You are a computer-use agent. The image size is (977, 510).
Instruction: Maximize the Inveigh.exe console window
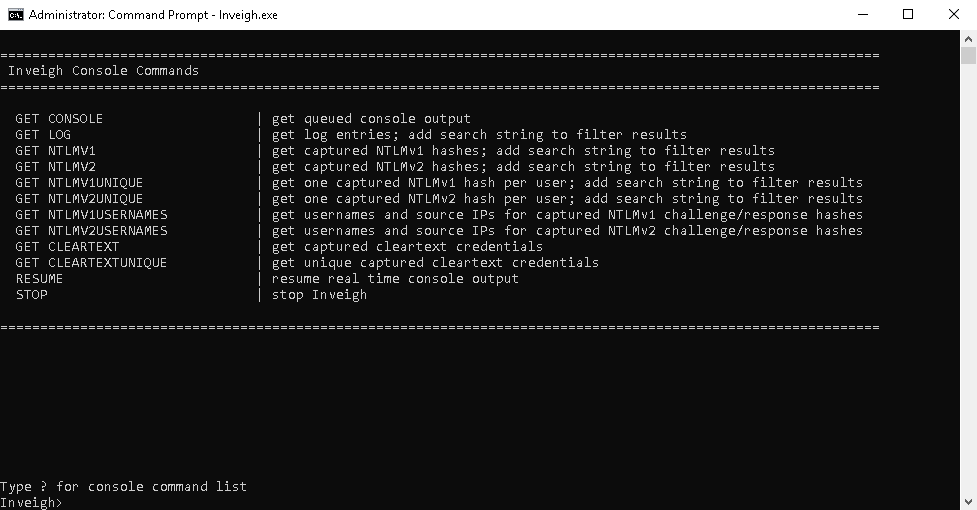(908, 14)
